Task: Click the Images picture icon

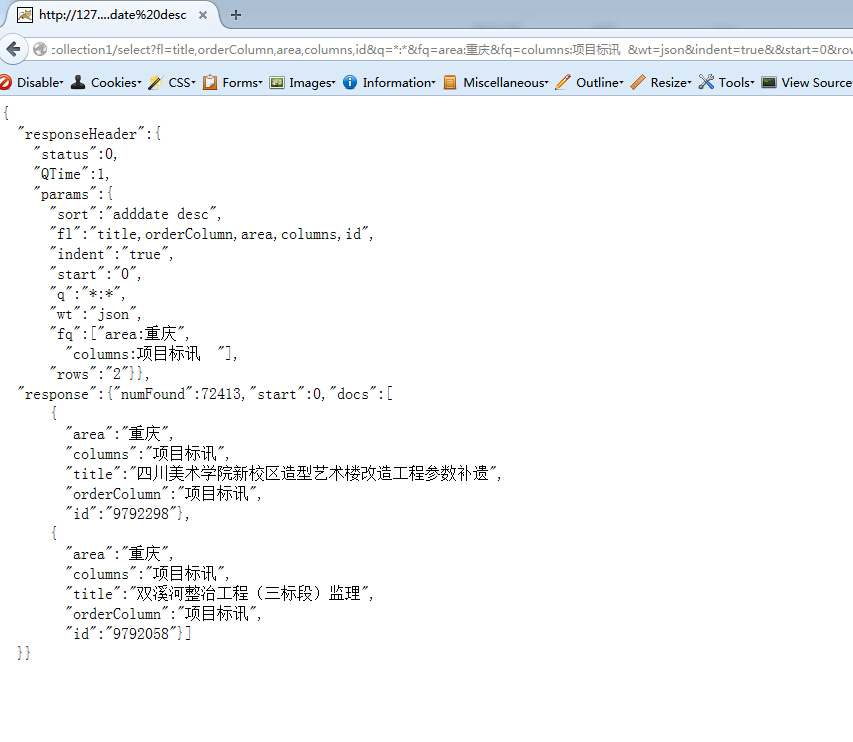Action: pos(277,82)
